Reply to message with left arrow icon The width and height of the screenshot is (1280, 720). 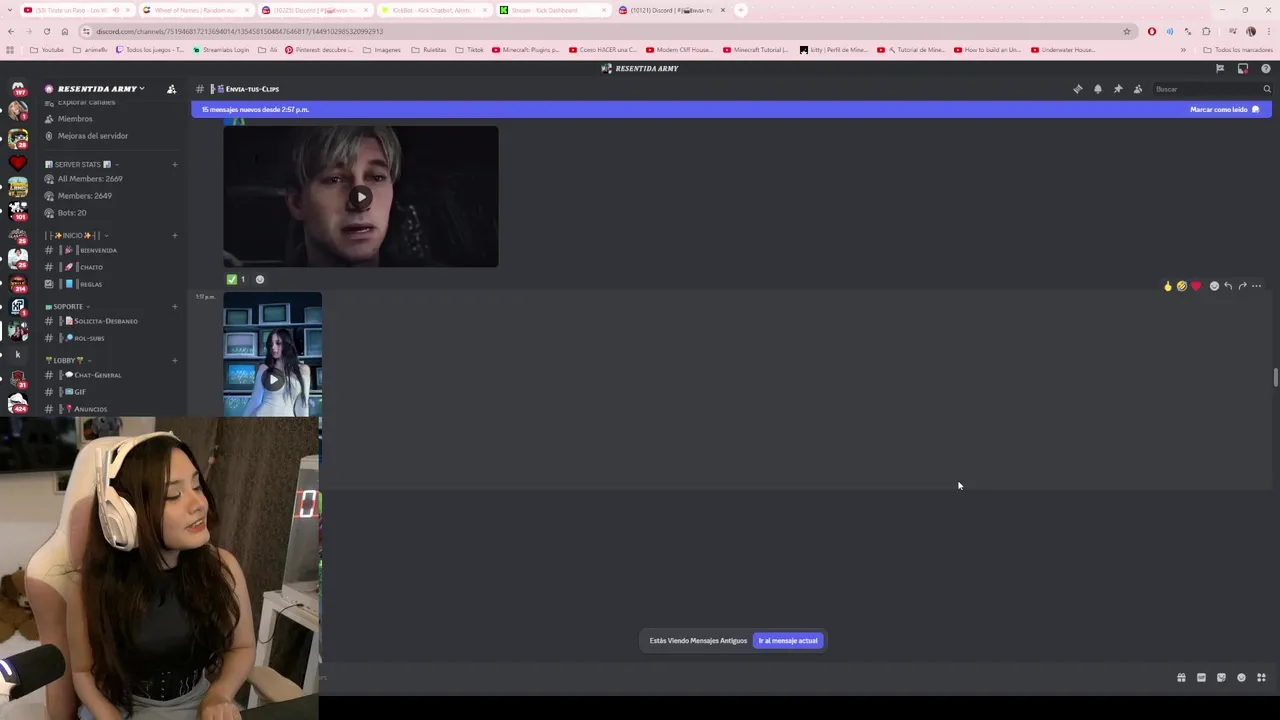coord(1228,286)
